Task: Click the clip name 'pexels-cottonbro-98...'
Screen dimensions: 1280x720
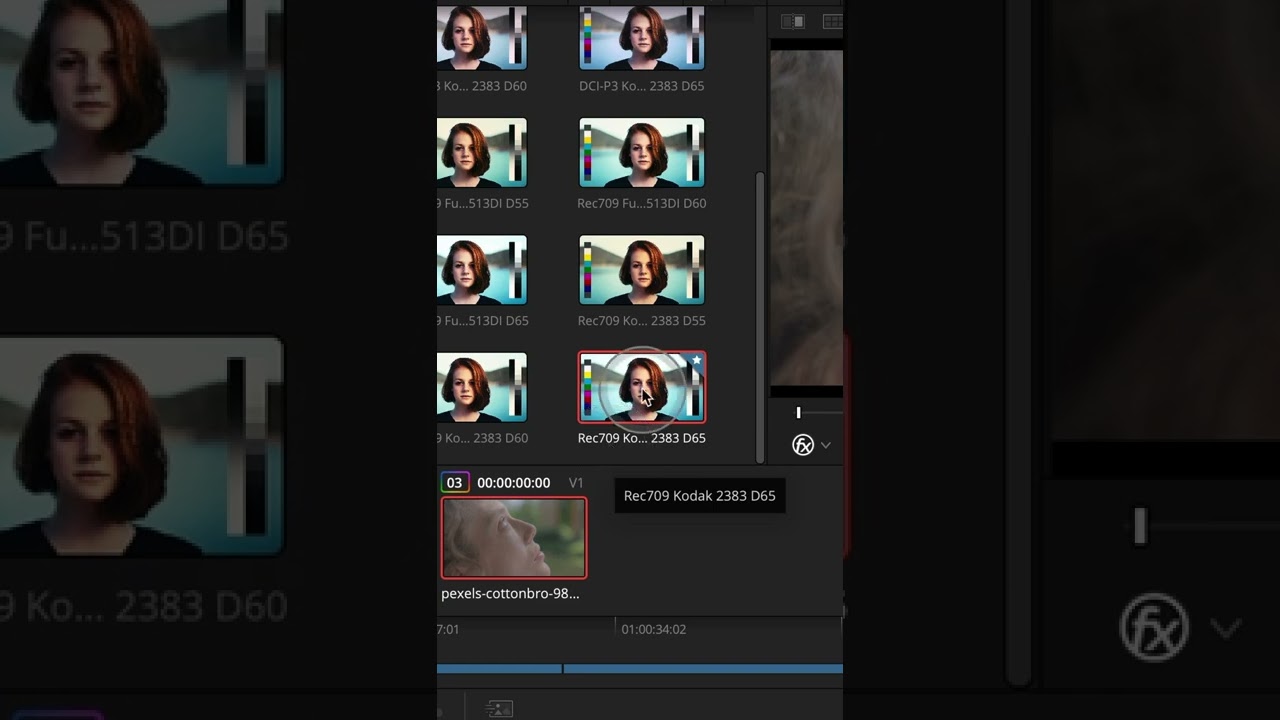Action: 510,593
